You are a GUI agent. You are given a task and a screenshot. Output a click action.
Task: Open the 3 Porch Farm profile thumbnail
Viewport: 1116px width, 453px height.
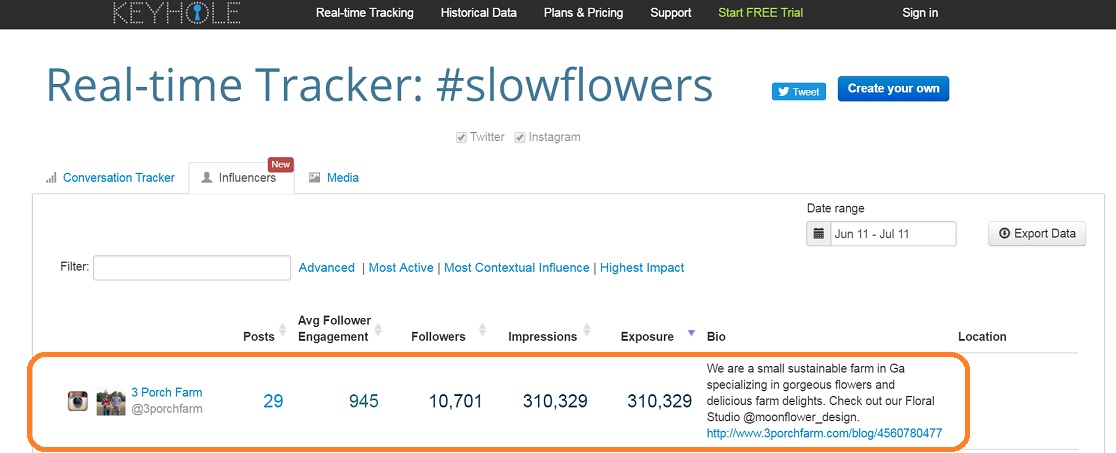111,402
